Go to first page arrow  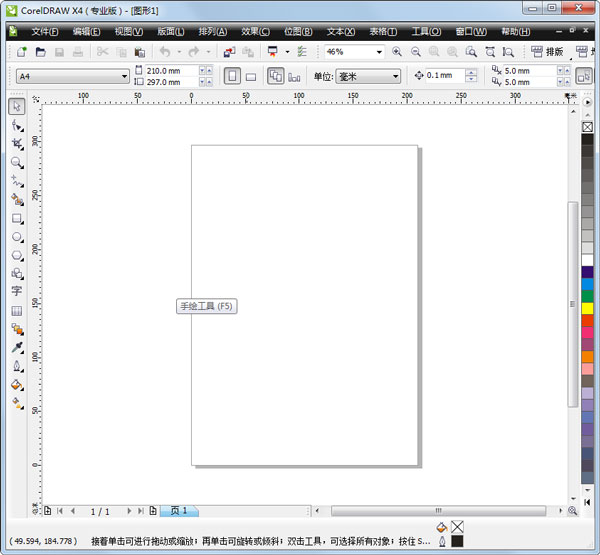[60, 511]
